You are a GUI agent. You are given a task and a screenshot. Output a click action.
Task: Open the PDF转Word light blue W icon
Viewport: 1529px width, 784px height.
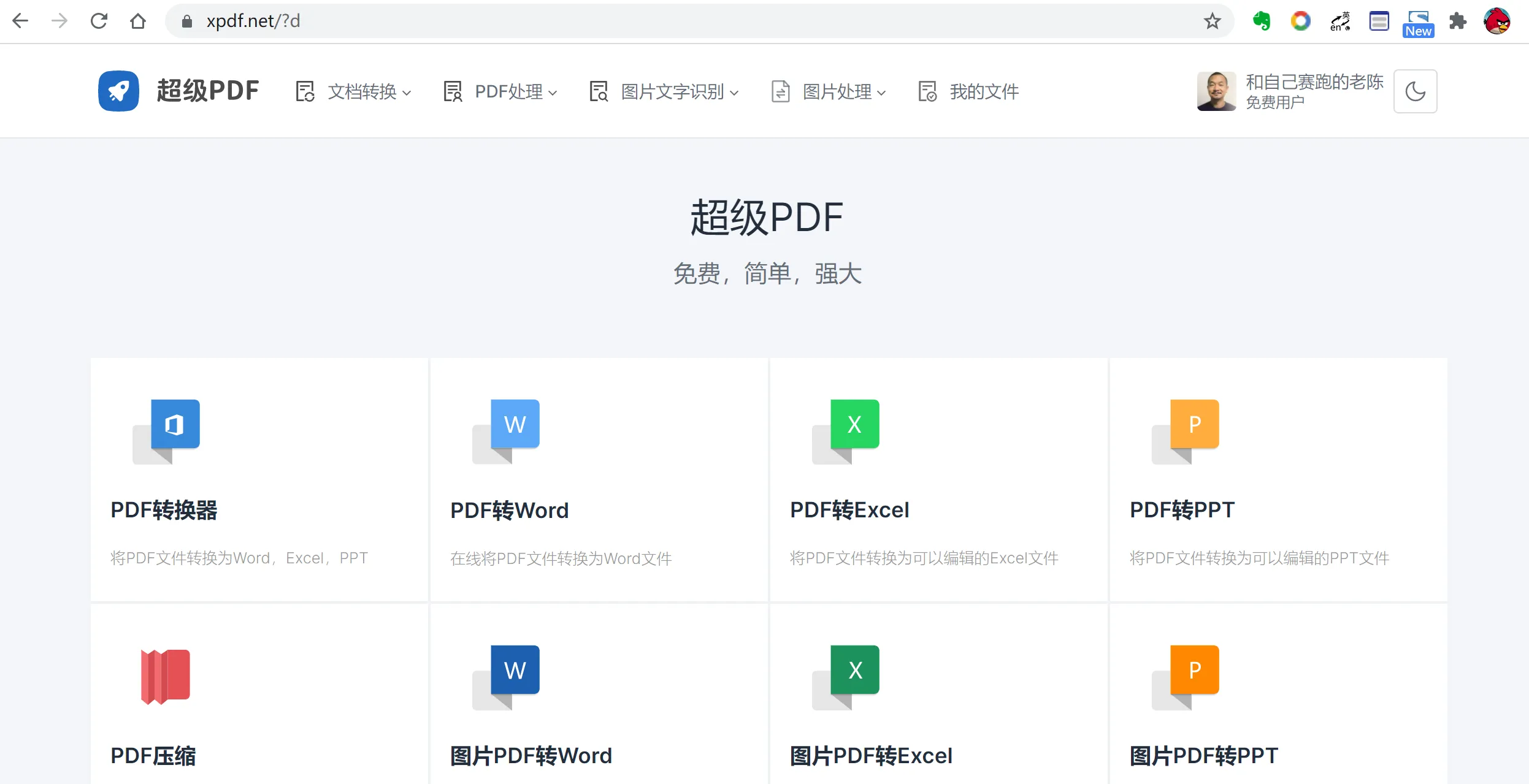click(506, 432)
